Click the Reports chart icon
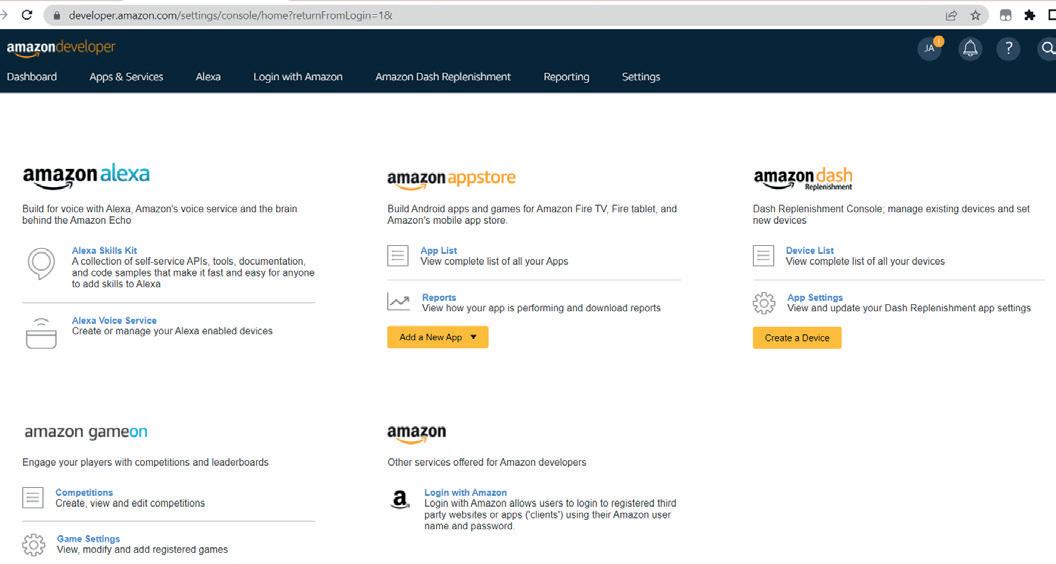This screenshot has height=564, width=1056. coord(398,302)
